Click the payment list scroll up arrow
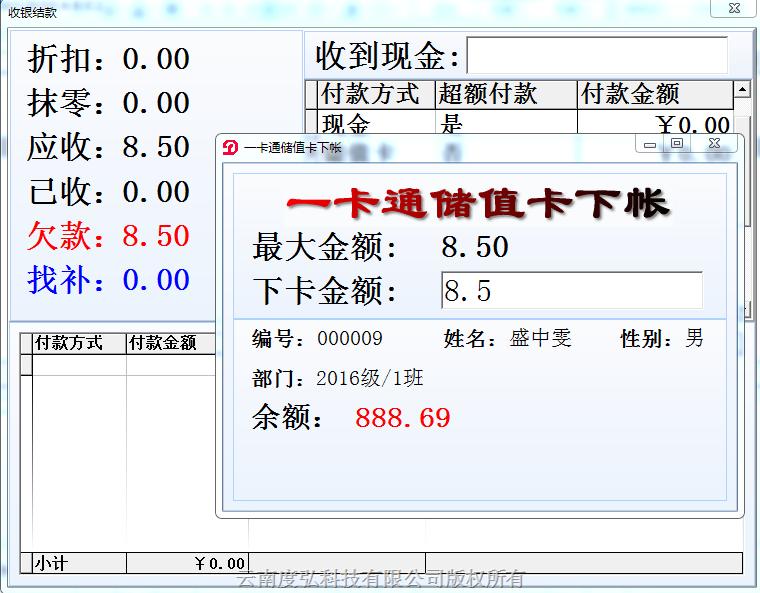The image size is (760, 593). 742,91
